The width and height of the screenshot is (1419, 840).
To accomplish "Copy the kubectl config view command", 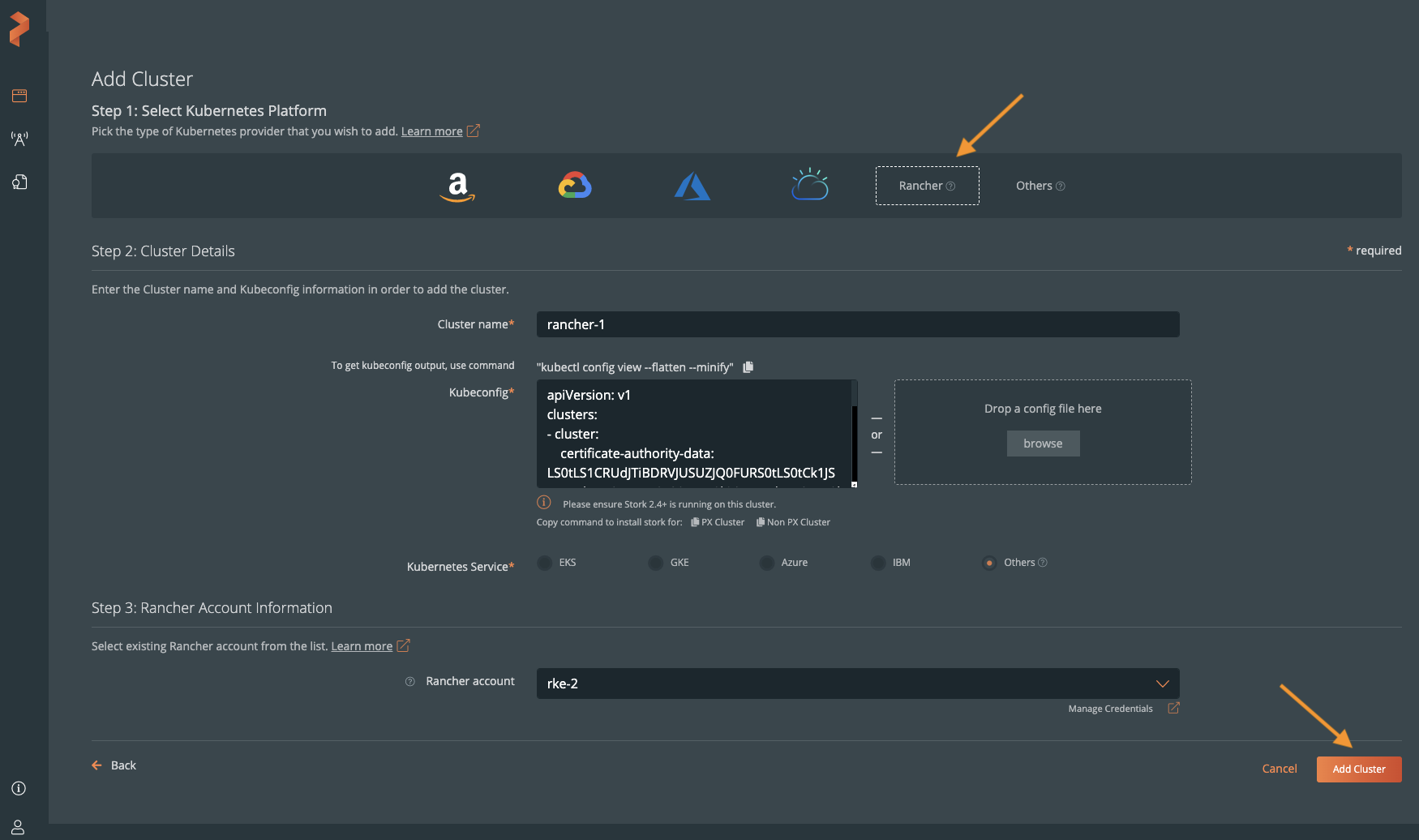I will pos(748,367).
